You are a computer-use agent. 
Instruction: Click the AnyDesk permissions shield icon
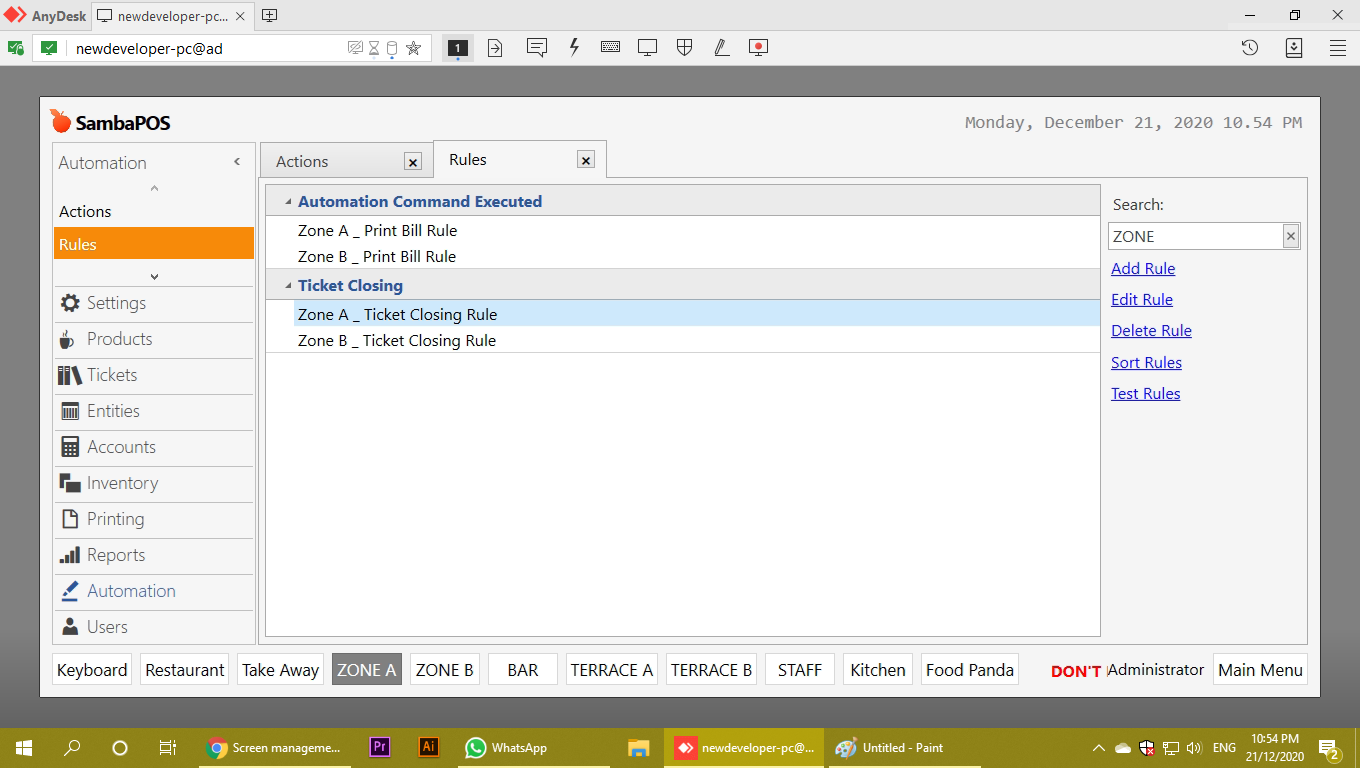click(x=684, y=47)
